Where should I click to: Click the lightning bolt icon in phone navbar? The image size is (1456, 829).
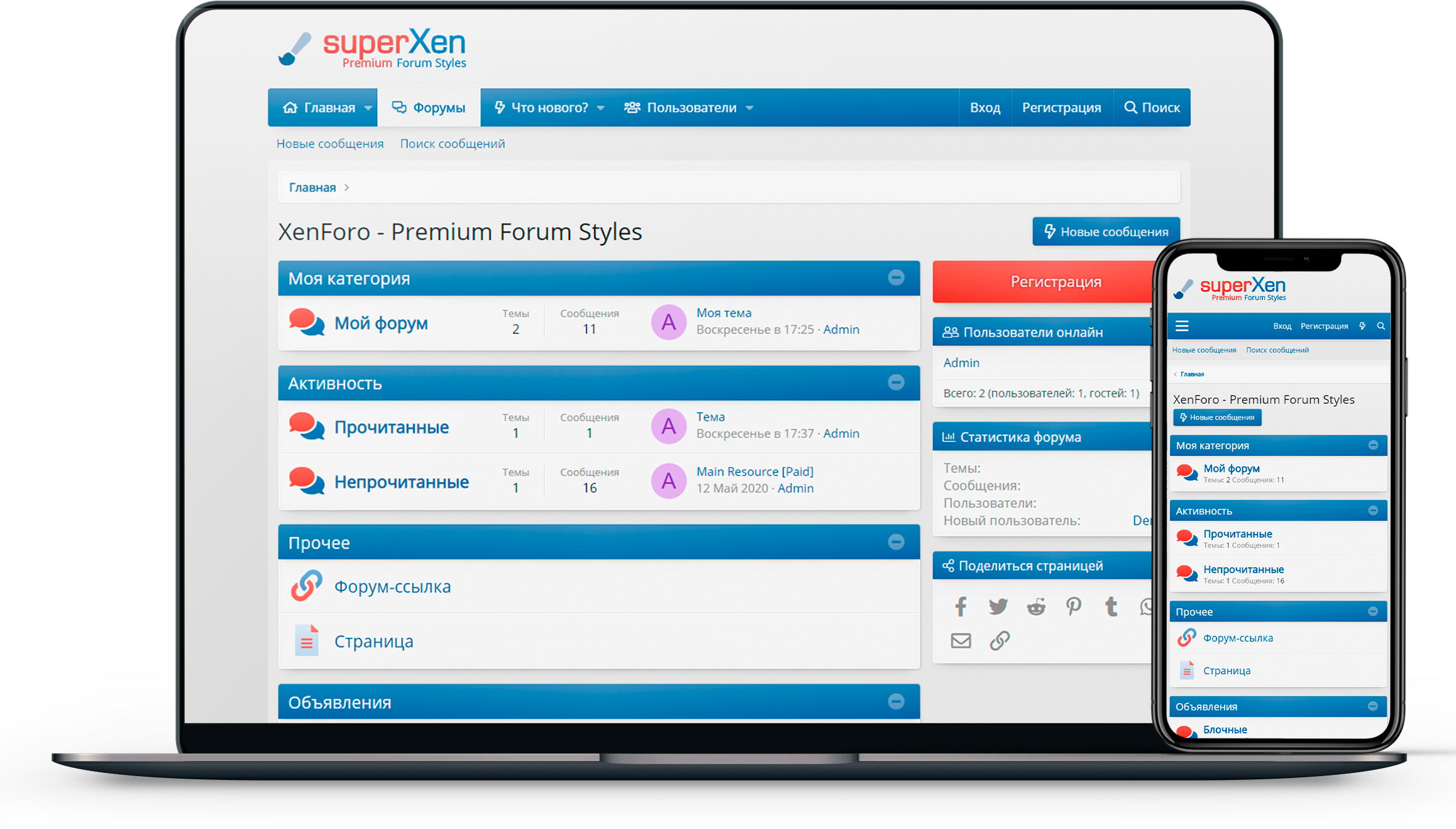(1362, 326)
